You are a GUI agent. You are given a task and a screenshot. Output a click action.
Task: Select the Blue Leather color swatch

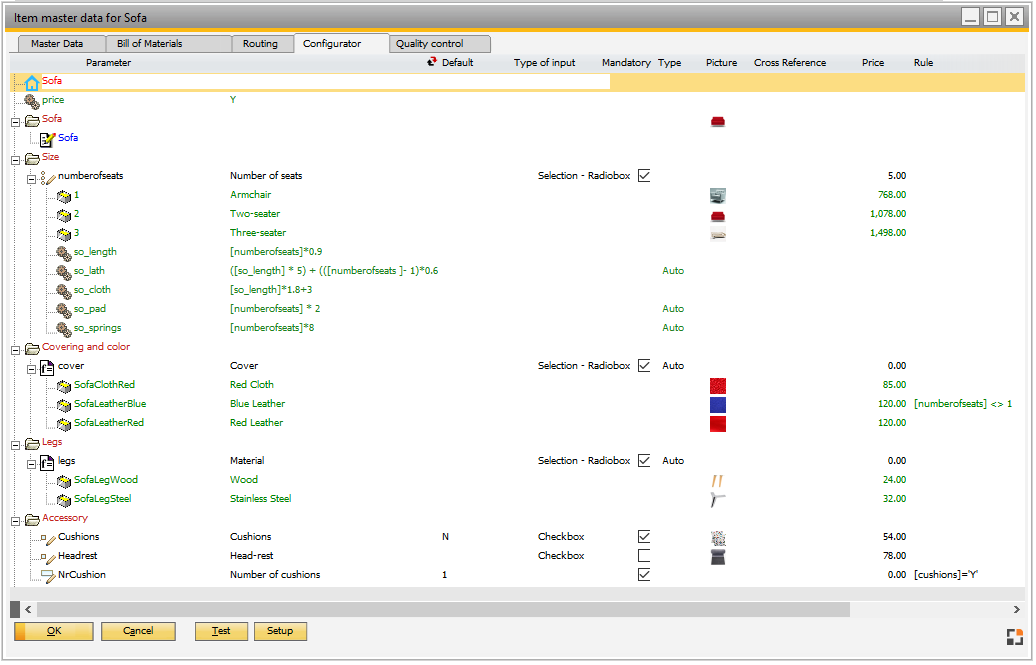pyautogui.click(x=718, y=404)
